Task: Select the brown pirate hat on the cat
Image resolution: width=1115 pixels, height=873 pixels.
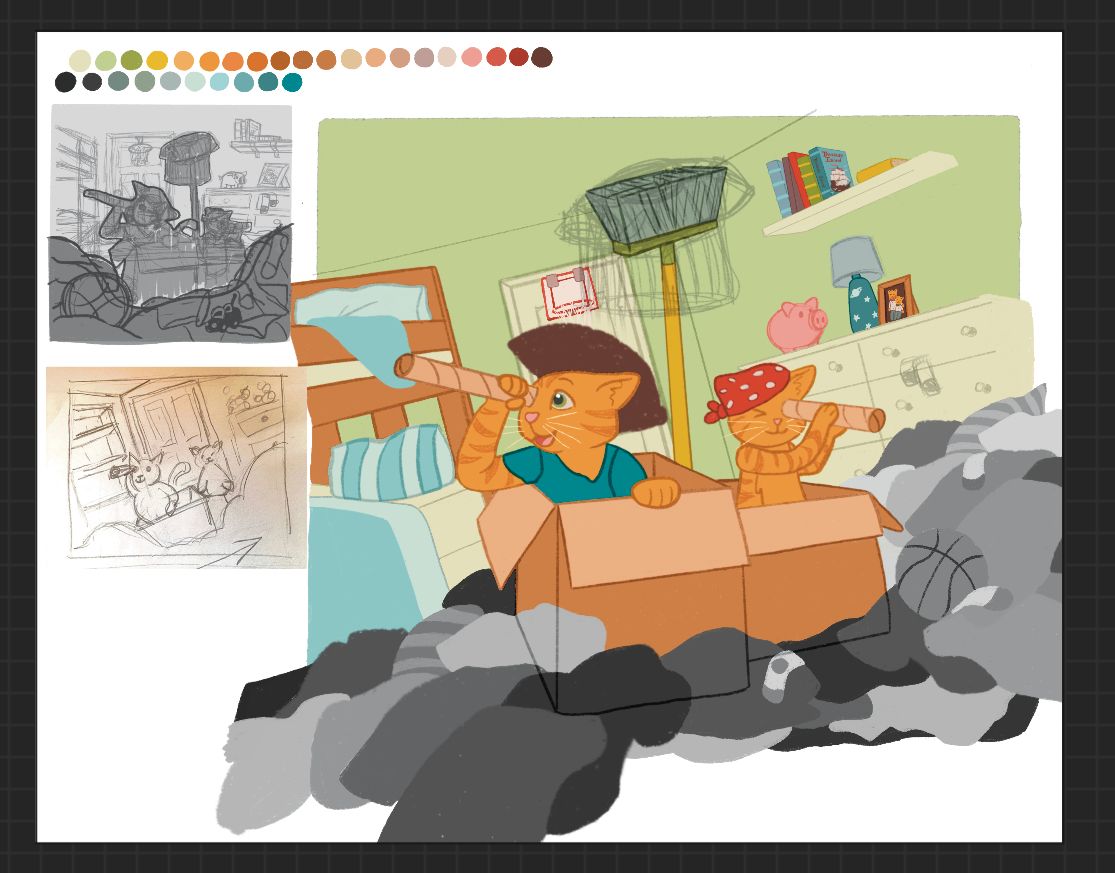Action: click(587, 369)
